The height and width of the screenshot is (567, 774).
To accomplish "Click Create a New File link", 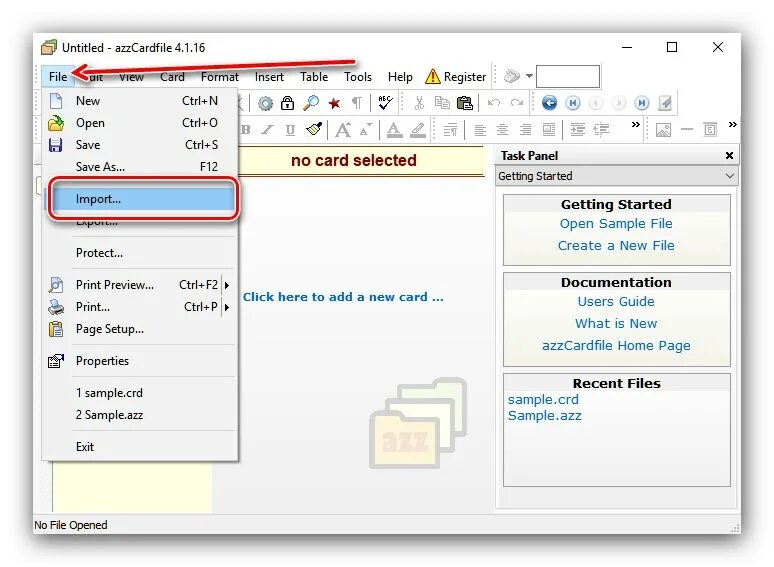I will 616,246.
